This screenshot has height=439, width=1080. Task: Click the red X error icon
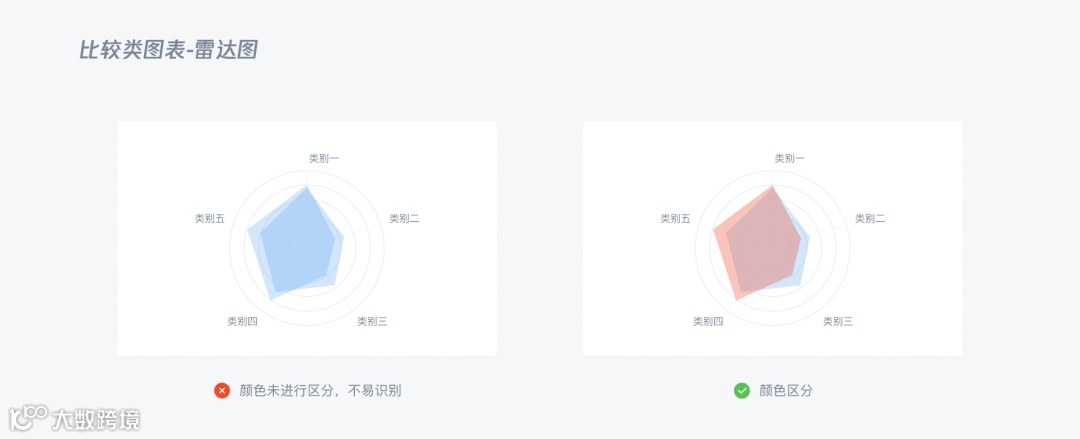[222, 391]
